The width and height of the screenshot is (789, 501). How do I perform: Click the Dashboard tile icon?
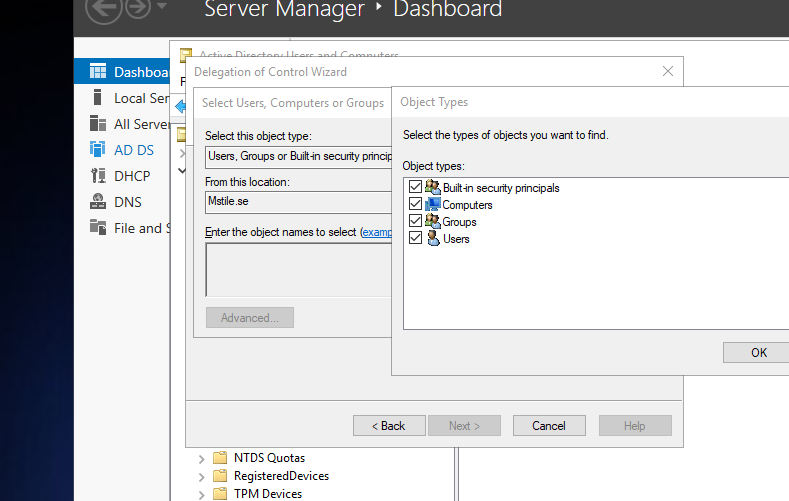(98, 71)
